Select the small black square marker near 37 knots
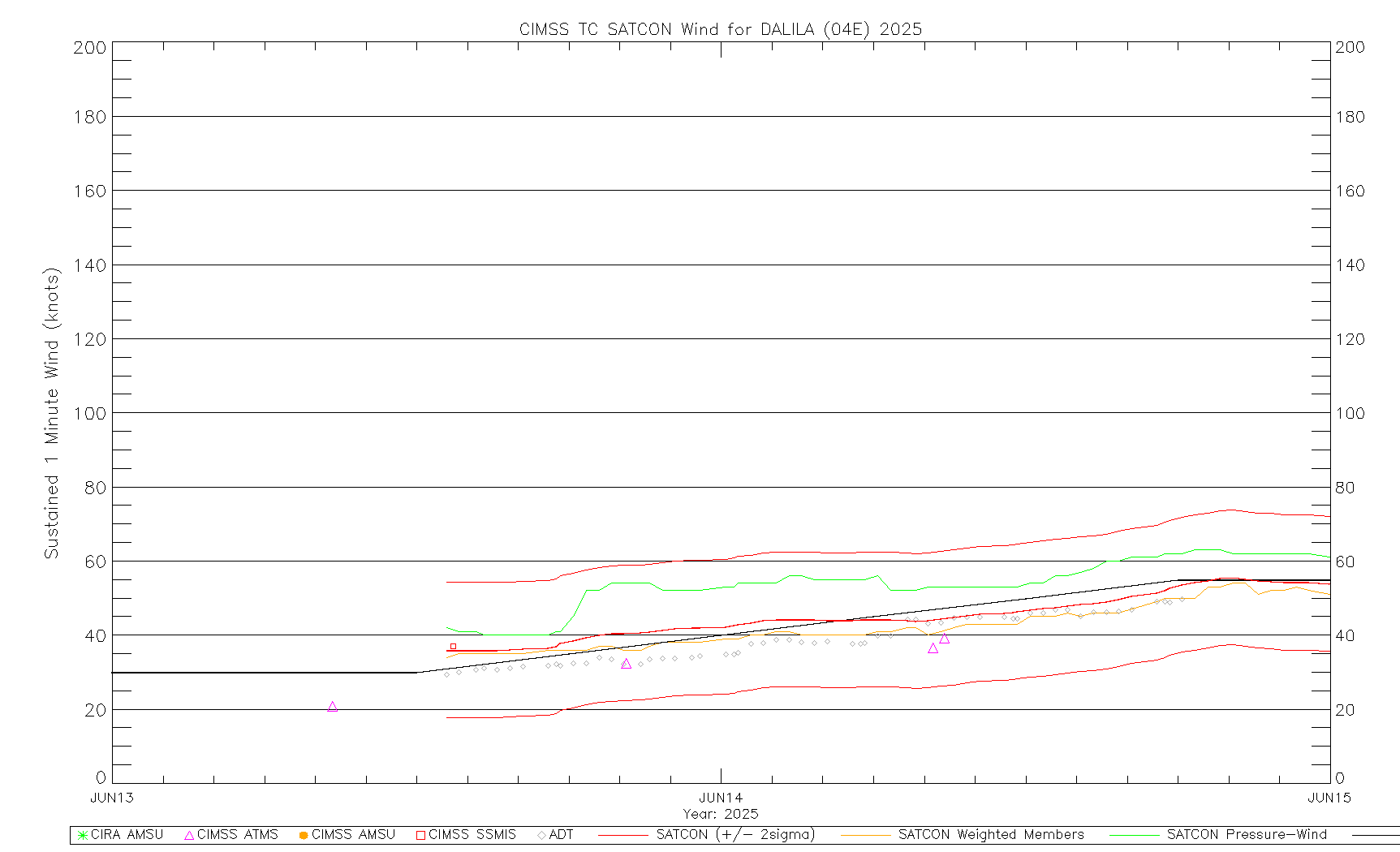 click(x=453, y=646)
